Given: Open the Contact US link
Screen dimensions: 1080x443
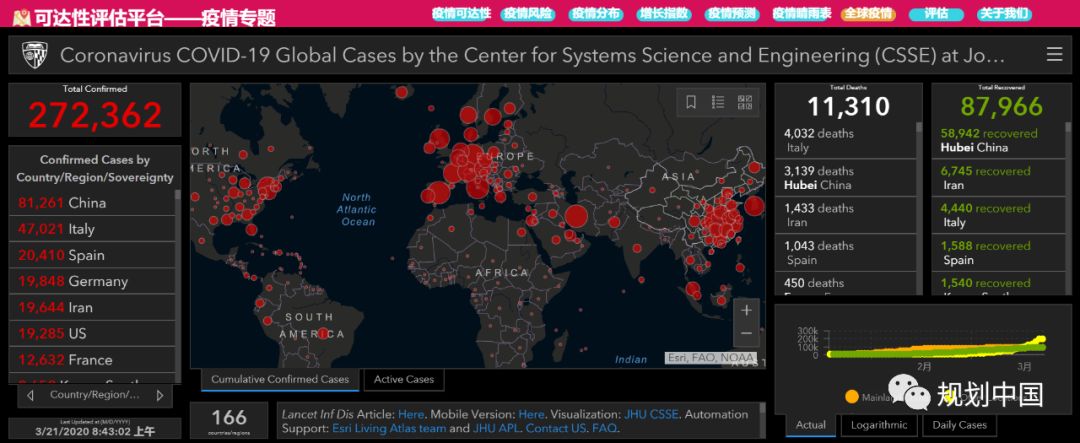Looking at the screenshot, I should pyautogui.click(x=554, y=429).
